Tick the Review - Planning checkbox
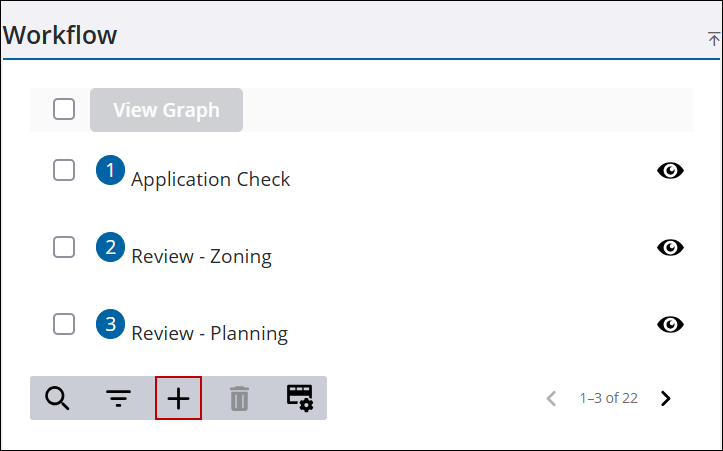Image resolution: width=723 pixels, height=451 pixels. tap(64, 324)
